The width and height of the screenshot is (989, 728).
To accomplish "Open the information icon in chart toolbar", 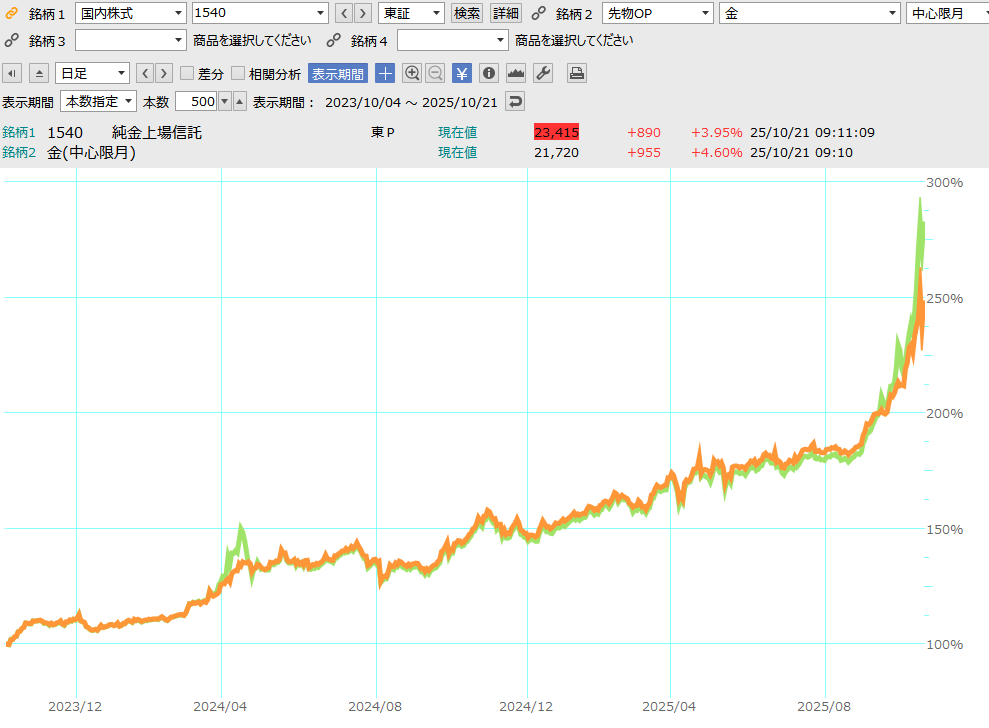I will (x=489, y=73).
